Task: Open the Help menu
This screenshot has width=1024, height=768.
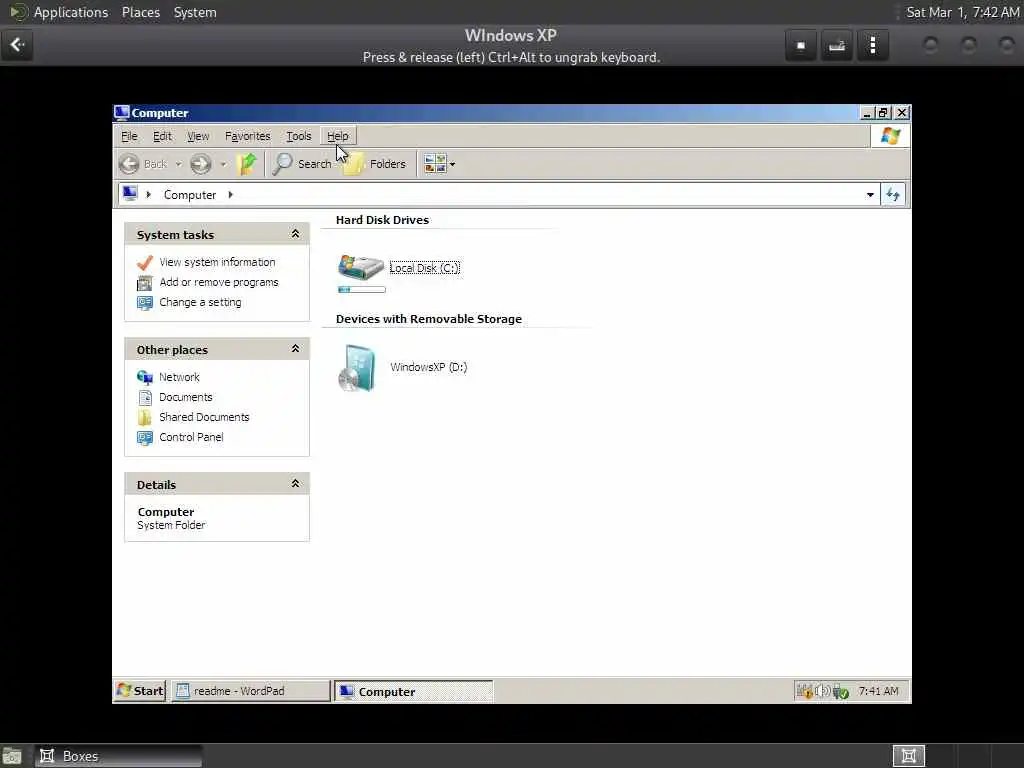Action: (x=338, y=136)
